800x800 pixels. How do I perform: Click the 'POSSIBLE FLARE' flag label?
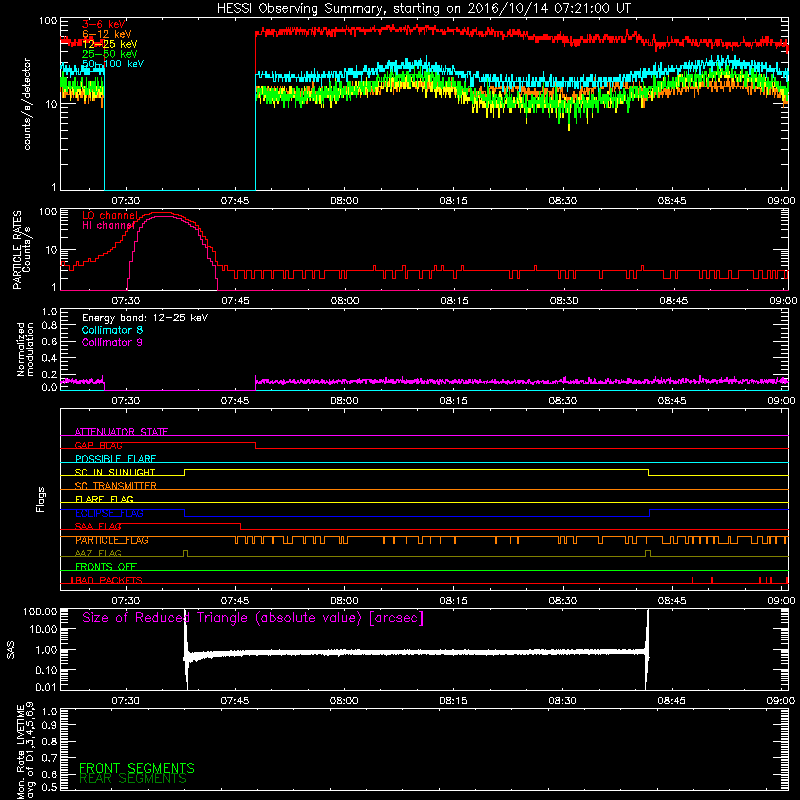pyautogui.click(x=115, y=459)
